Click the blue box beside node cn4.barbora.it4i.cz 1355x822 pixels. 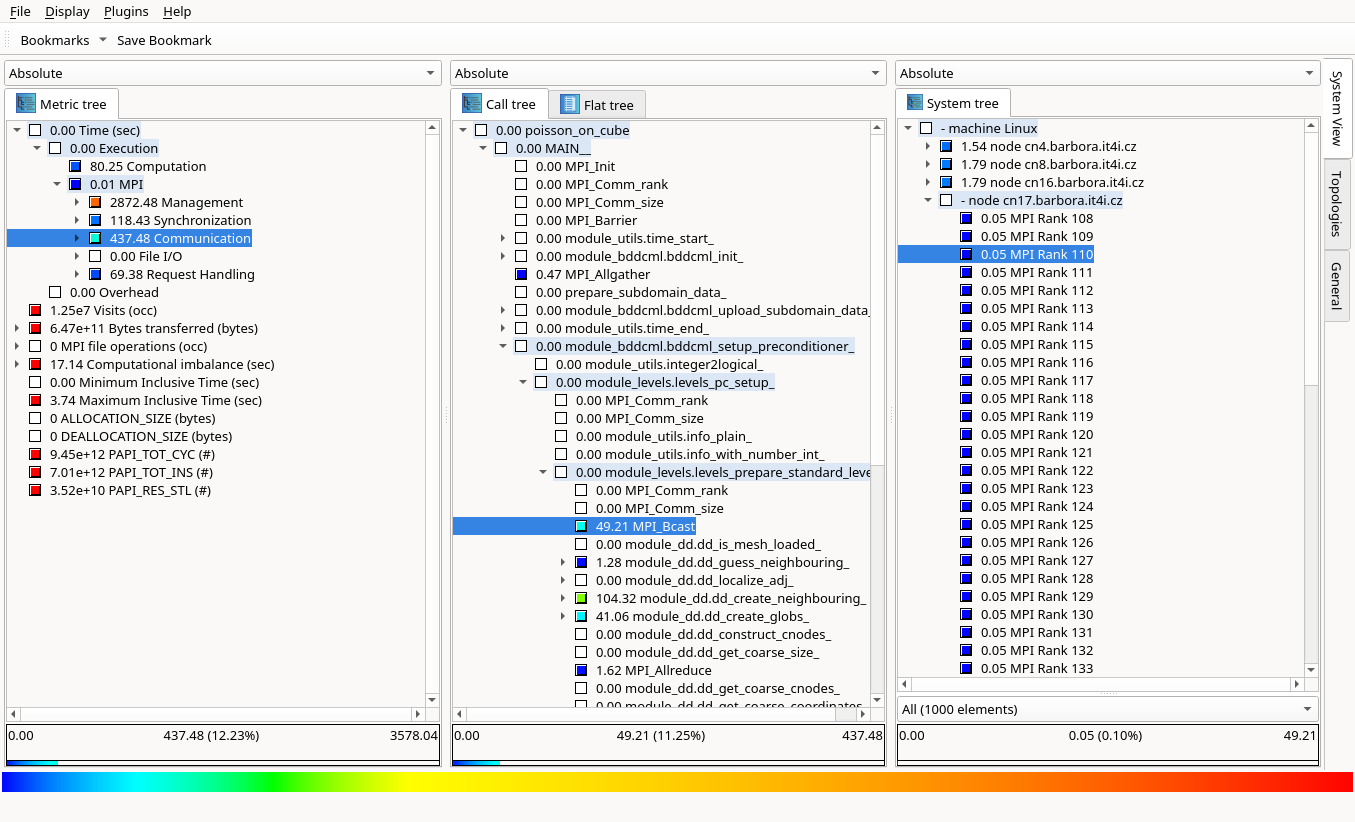coord(946,147)
